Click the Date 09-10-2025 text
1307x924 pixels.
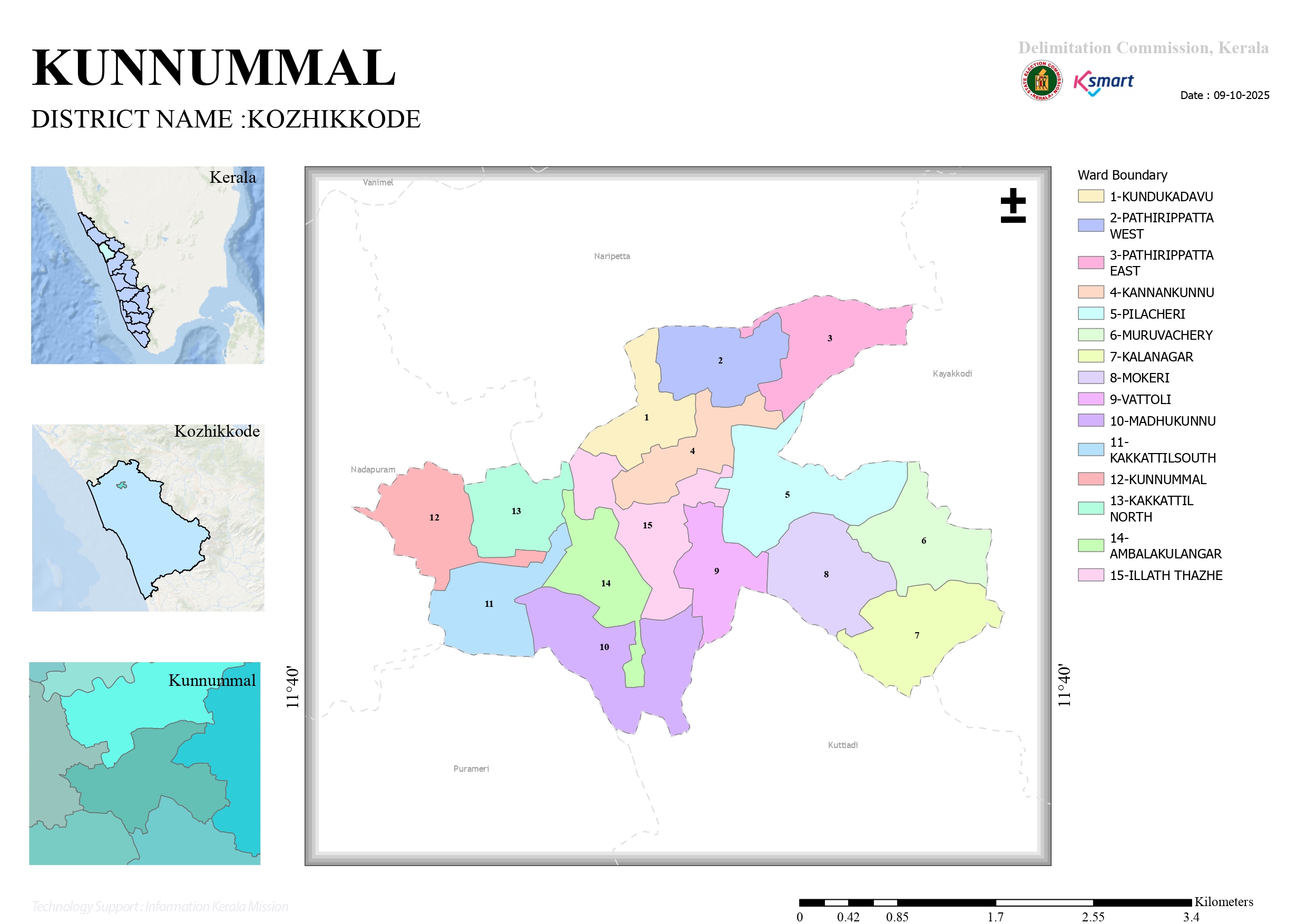pos(1224,95)
